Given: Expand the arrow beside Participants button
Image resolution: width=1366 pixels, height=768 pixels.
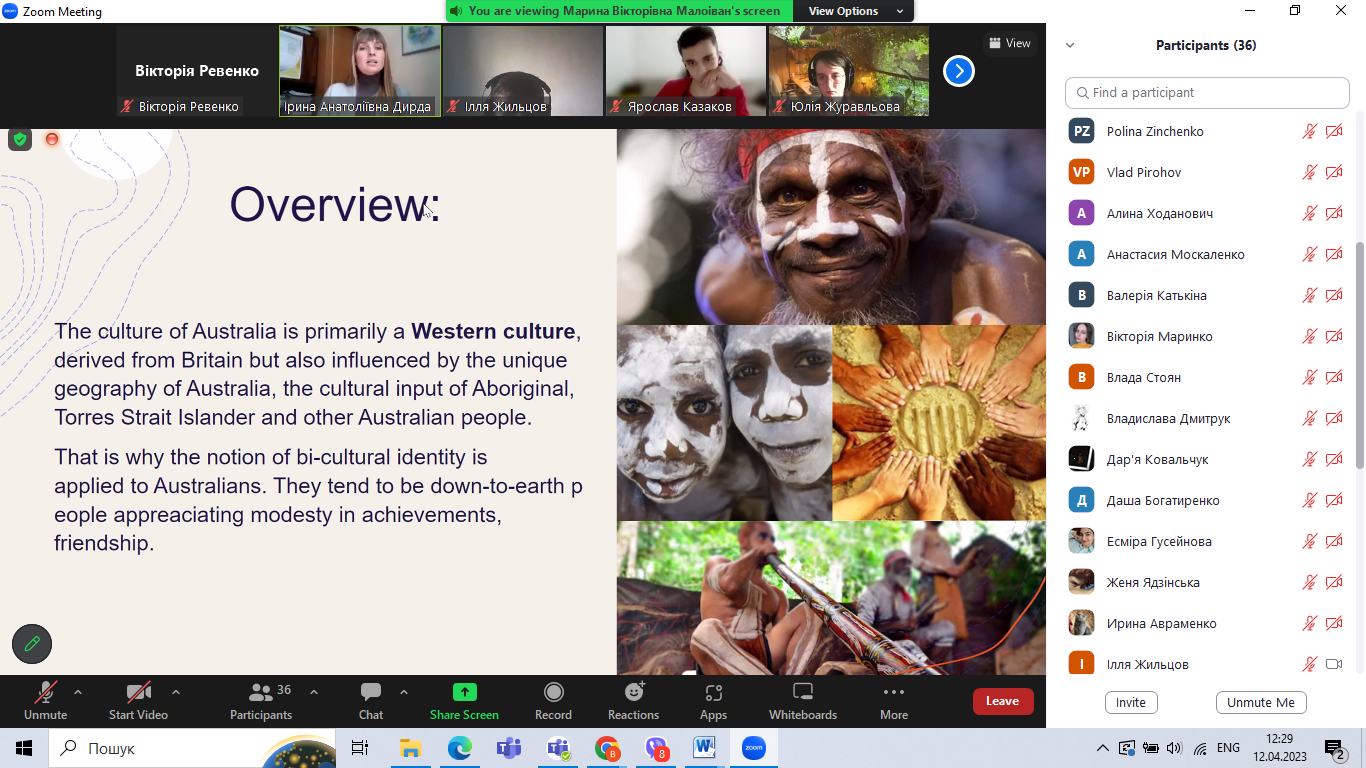Looking at the screenshot, I should (x=314, y=692).
